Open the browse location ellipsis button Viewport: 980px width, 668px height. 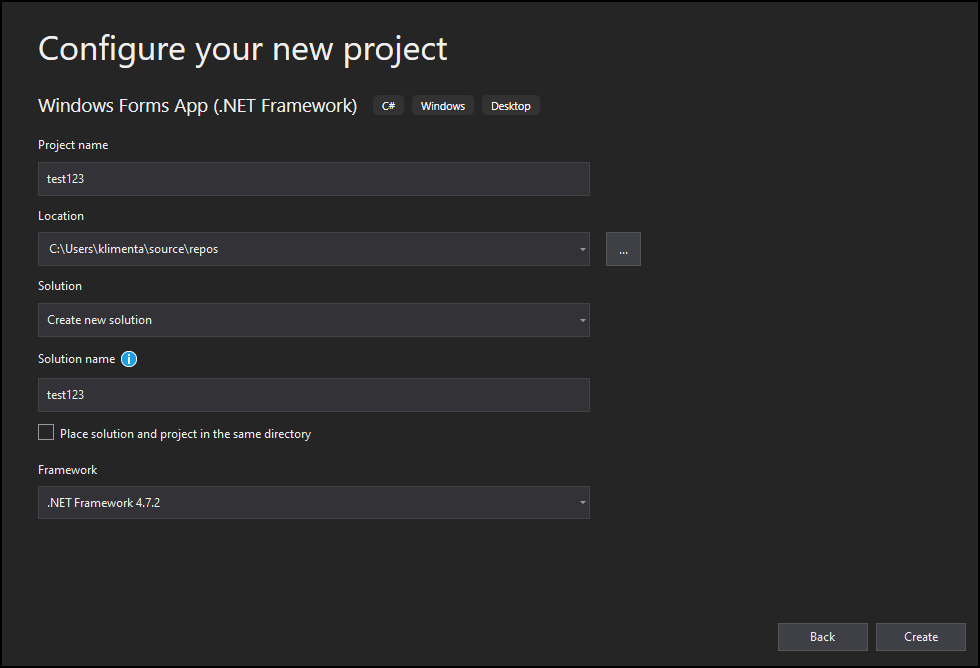pos(623,249)
